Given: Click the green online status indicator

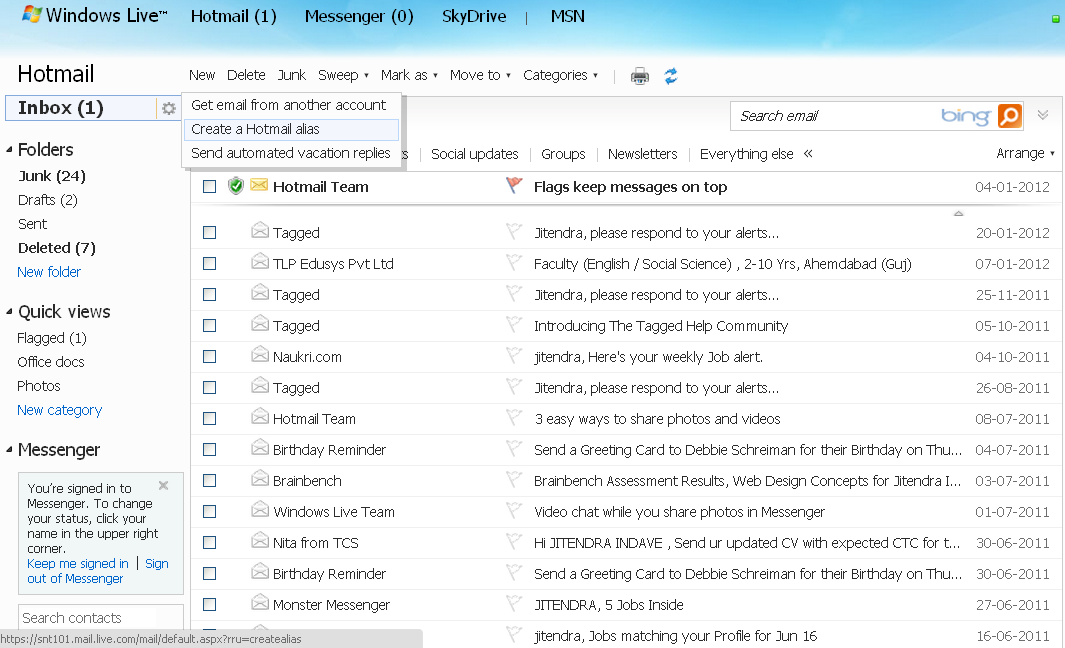Looking at the screenshot, I should pyautogui.click(x=1055, y=19).
